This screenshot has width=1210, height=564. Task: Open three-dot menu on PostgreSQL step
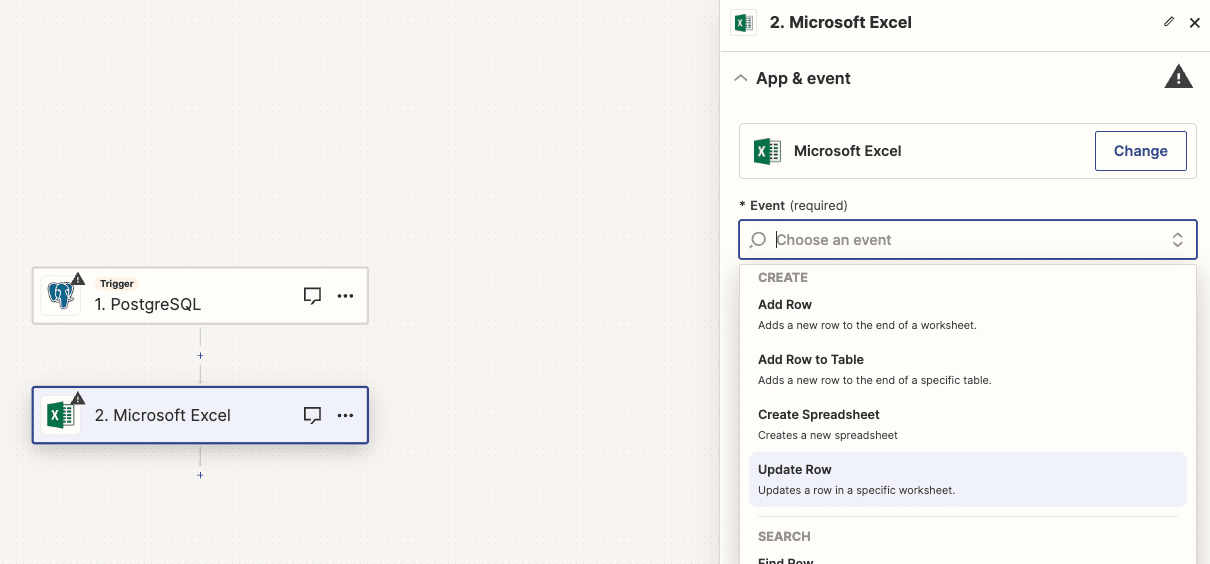click(345, 296)
